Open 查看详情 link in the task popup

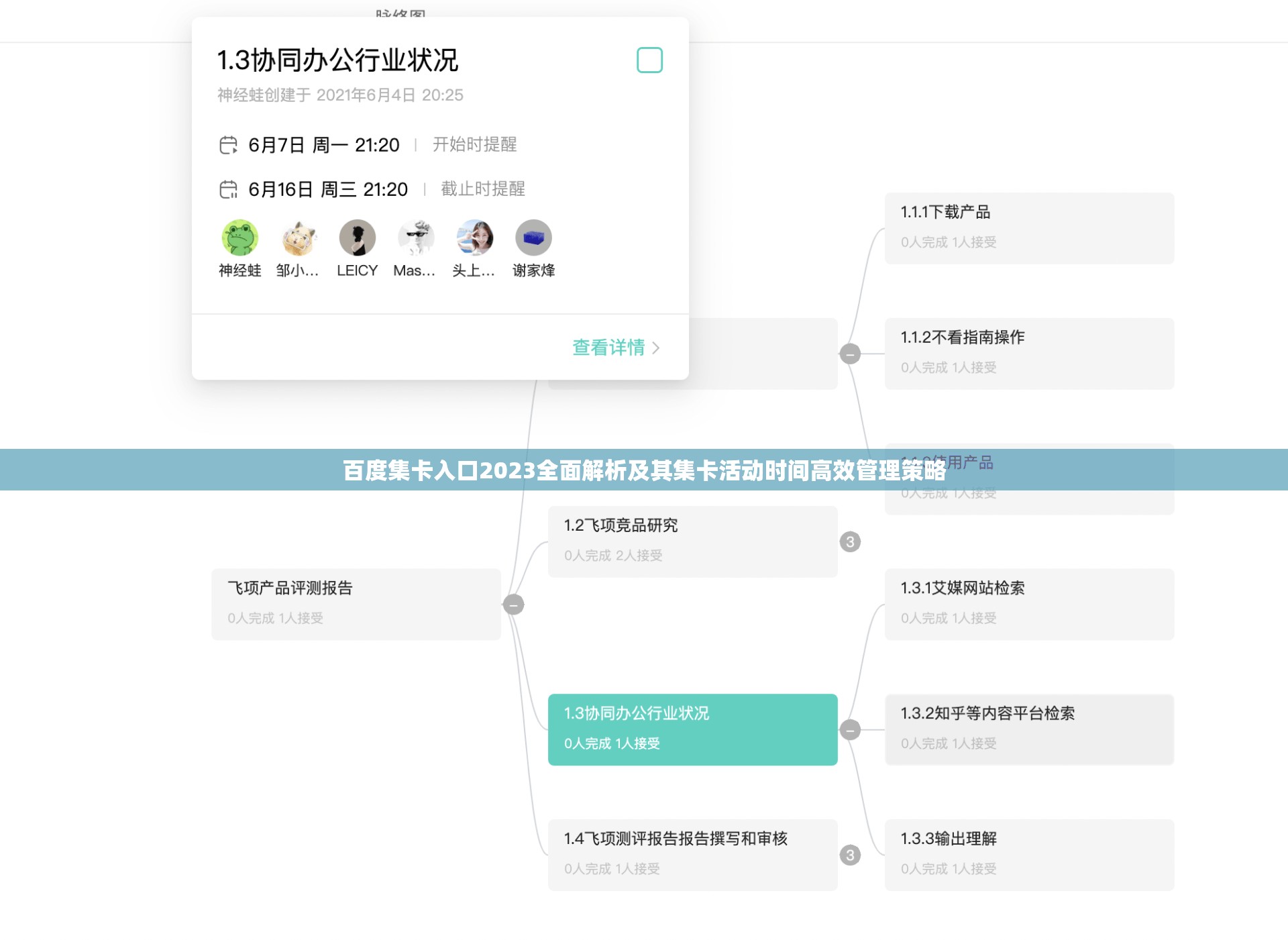pyautogui.click(x=616, y=348)
